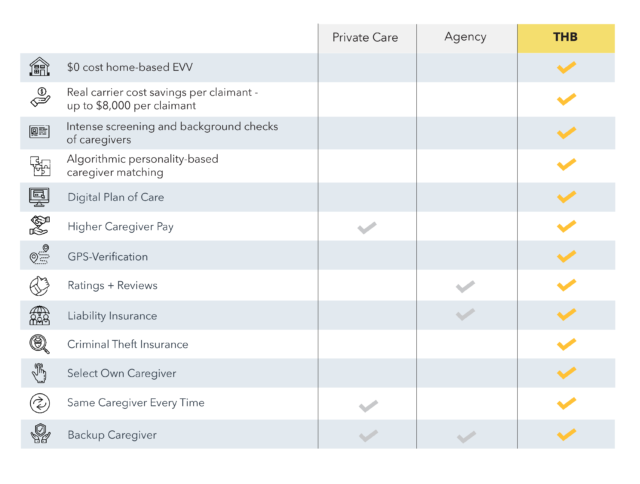Click the handshake icon for Higher Caregiver Pay
The width and height of the screenshot is (640, 484).
[39, 226]
